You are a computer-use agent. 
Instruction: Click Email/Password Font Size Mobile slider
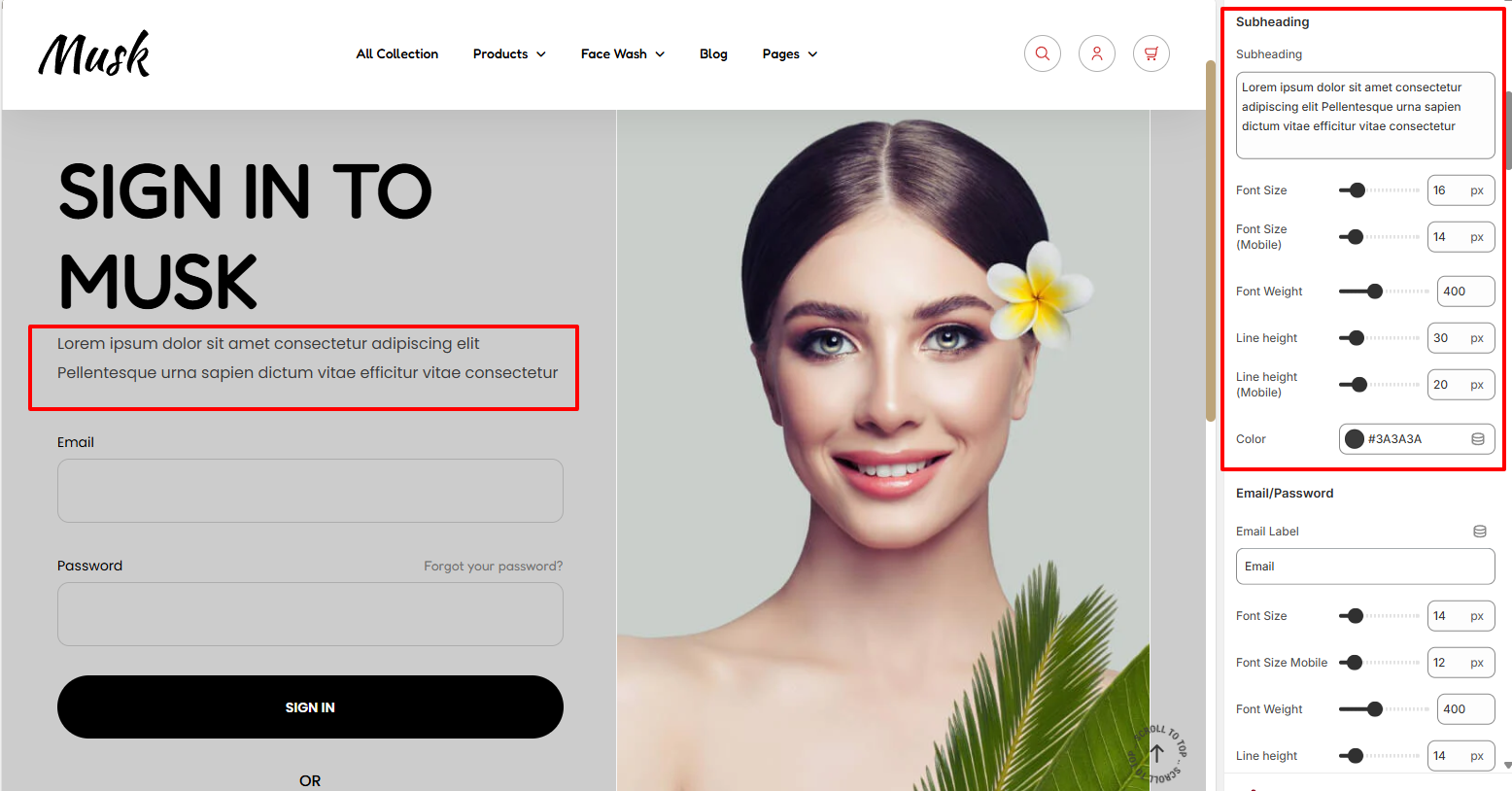(x=1379, y=663)
